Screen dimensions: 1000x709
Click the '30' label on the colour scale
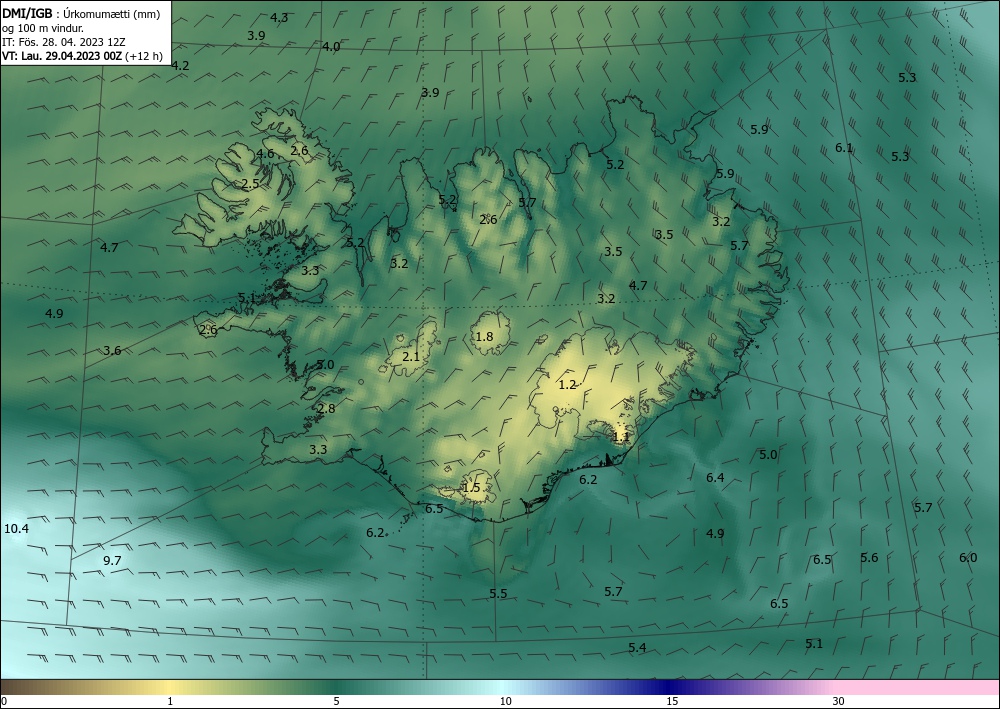pos(839,702)
